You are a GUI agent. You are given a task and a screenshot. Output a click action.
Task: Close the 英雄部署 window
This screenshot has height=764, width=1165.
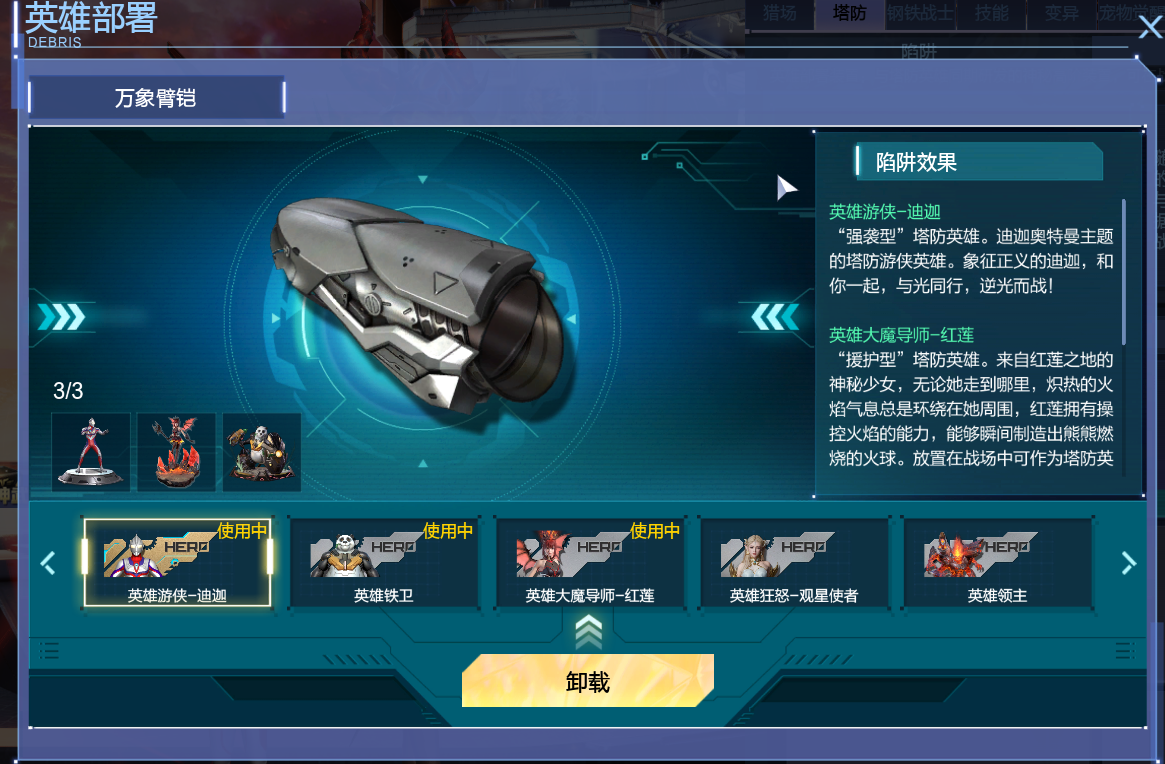[x=1150, y=27]
